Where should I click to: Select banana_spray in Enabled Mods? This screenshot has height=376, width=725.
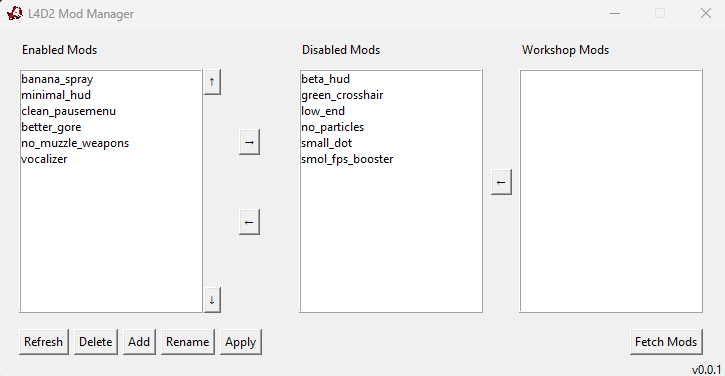click(57, 79)
